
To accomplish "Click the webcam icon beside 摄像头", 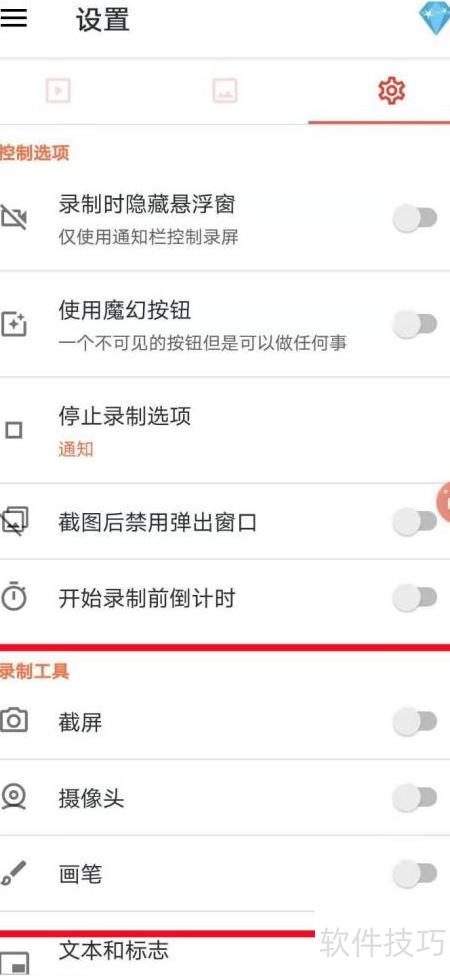I will coord(13,797).
